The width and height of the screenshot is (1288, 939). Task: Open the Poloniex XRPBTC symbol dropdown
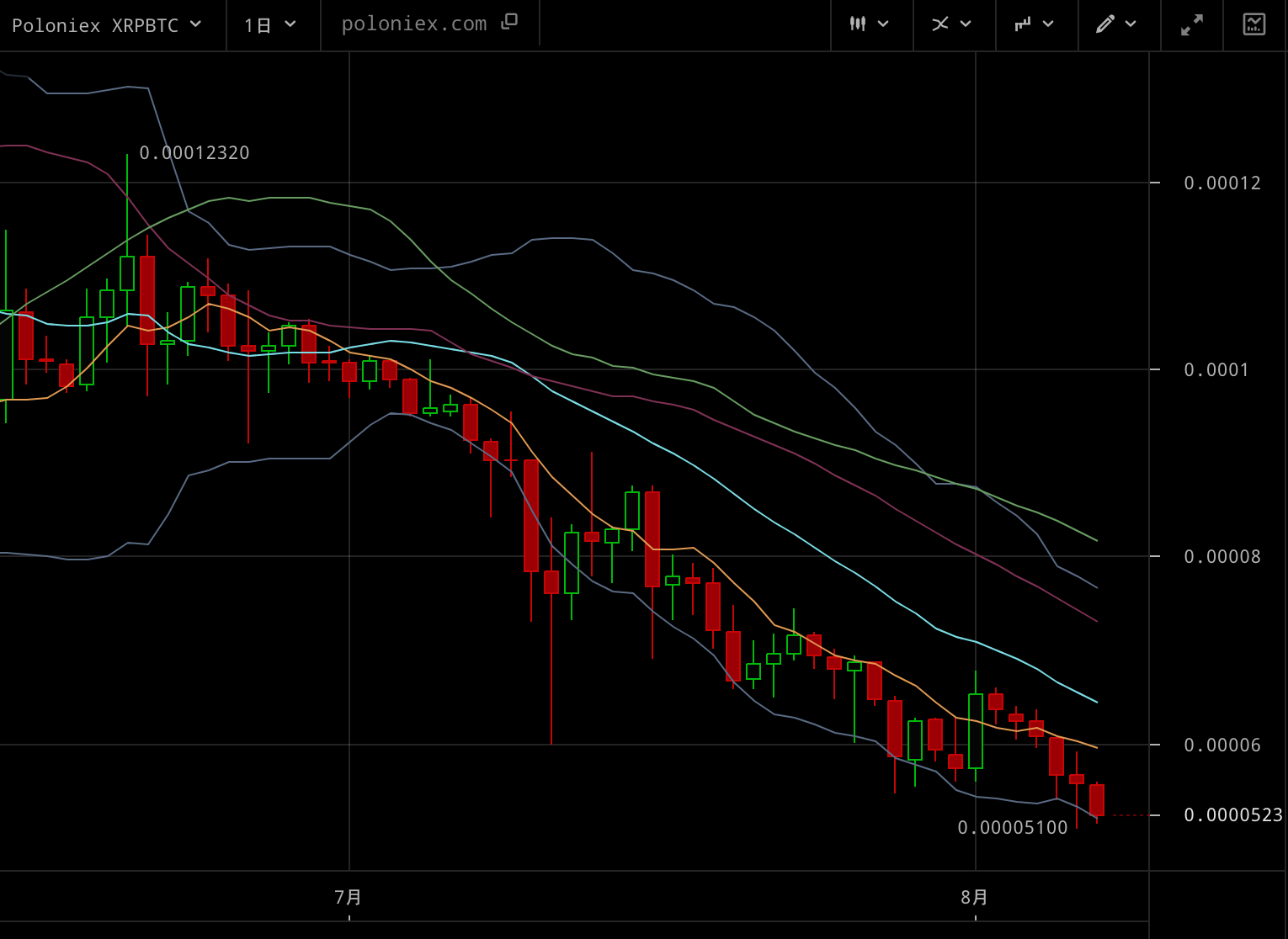107,25
